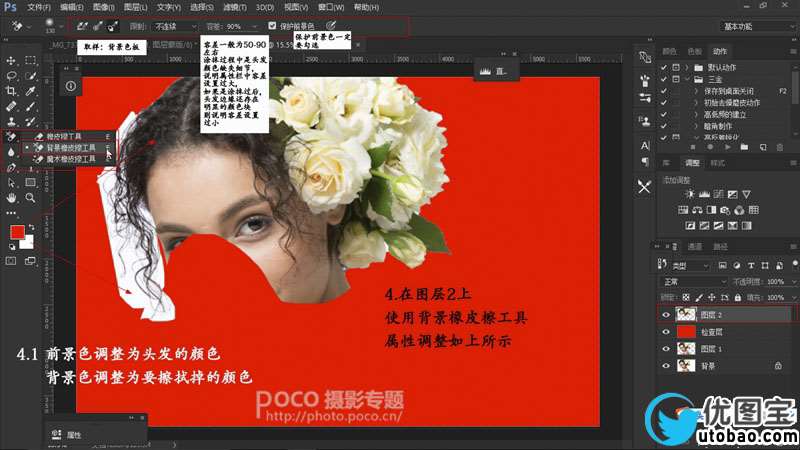Select 图层 1 layer thumbnail
Screen dimensions: 800x450
pos(686,349)
